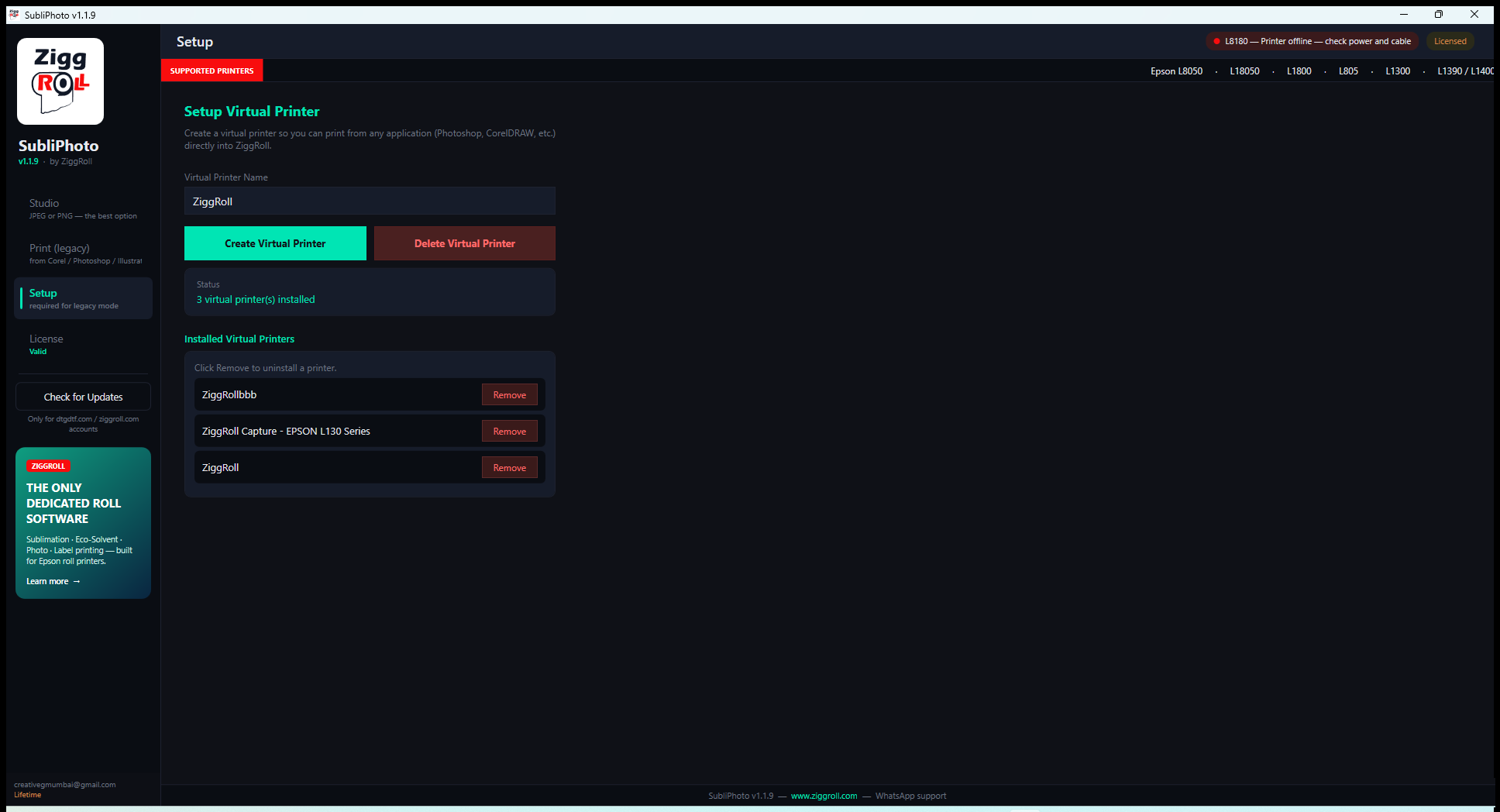Click the 'Click Remove to uninstall a printer.' hint
The width and height of the screenshot is (1500, 812).
[266, 368]
